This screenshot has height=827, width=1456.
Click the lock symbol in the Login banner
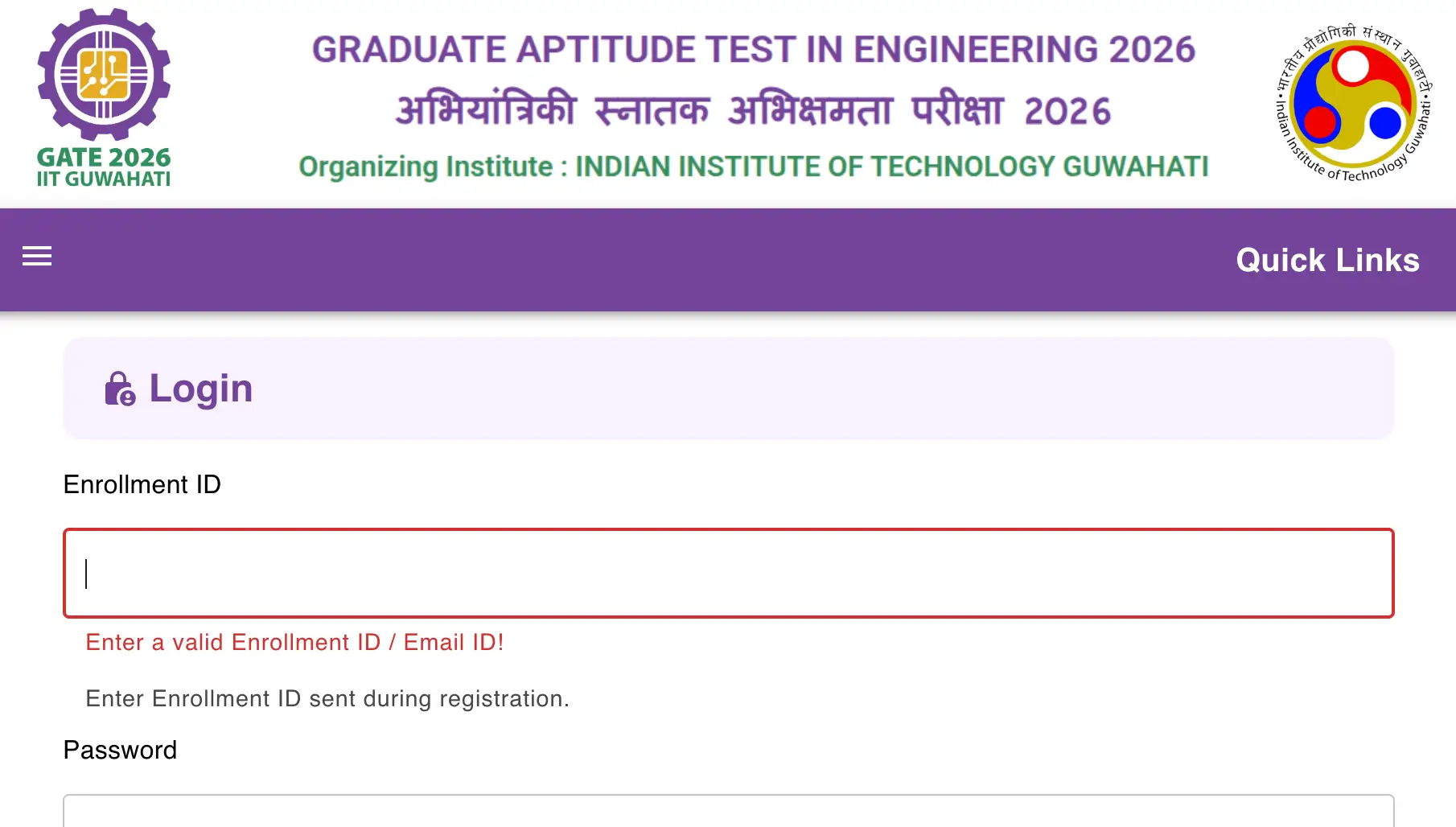pyautogui.click(x=119, y=389)
